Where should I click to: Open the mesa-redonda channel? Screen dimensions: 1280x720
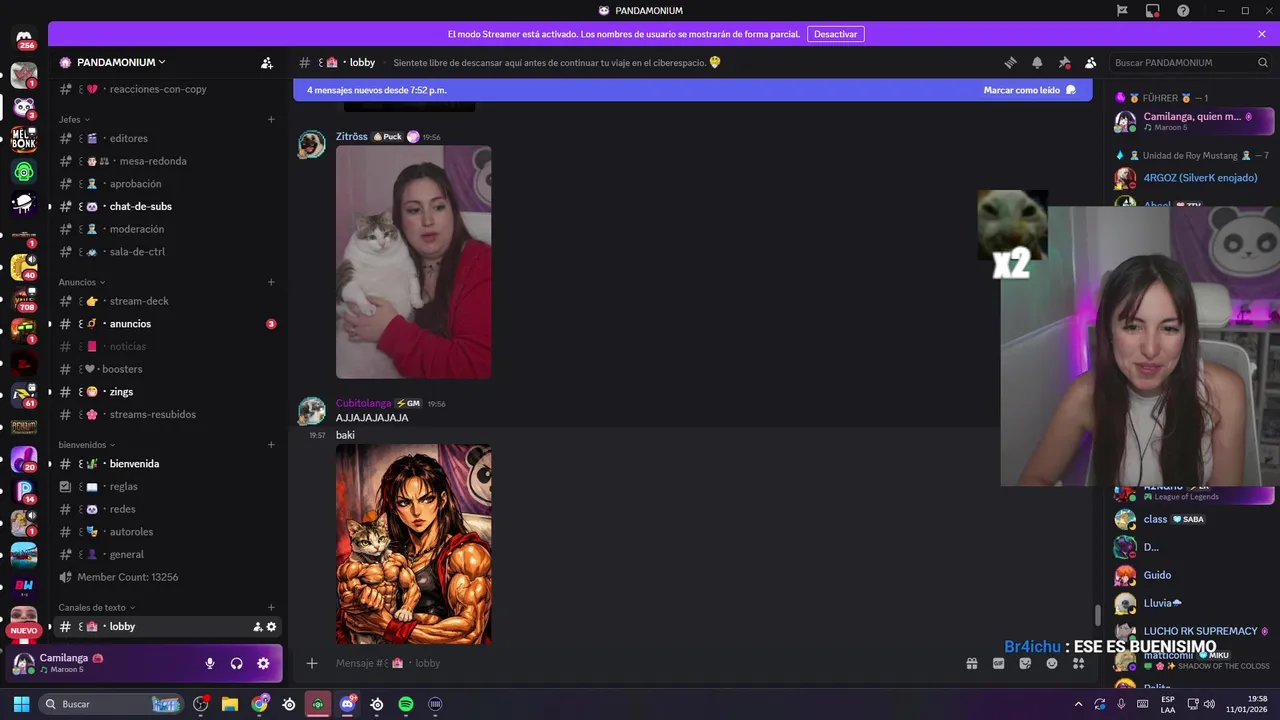pos(168,161)
